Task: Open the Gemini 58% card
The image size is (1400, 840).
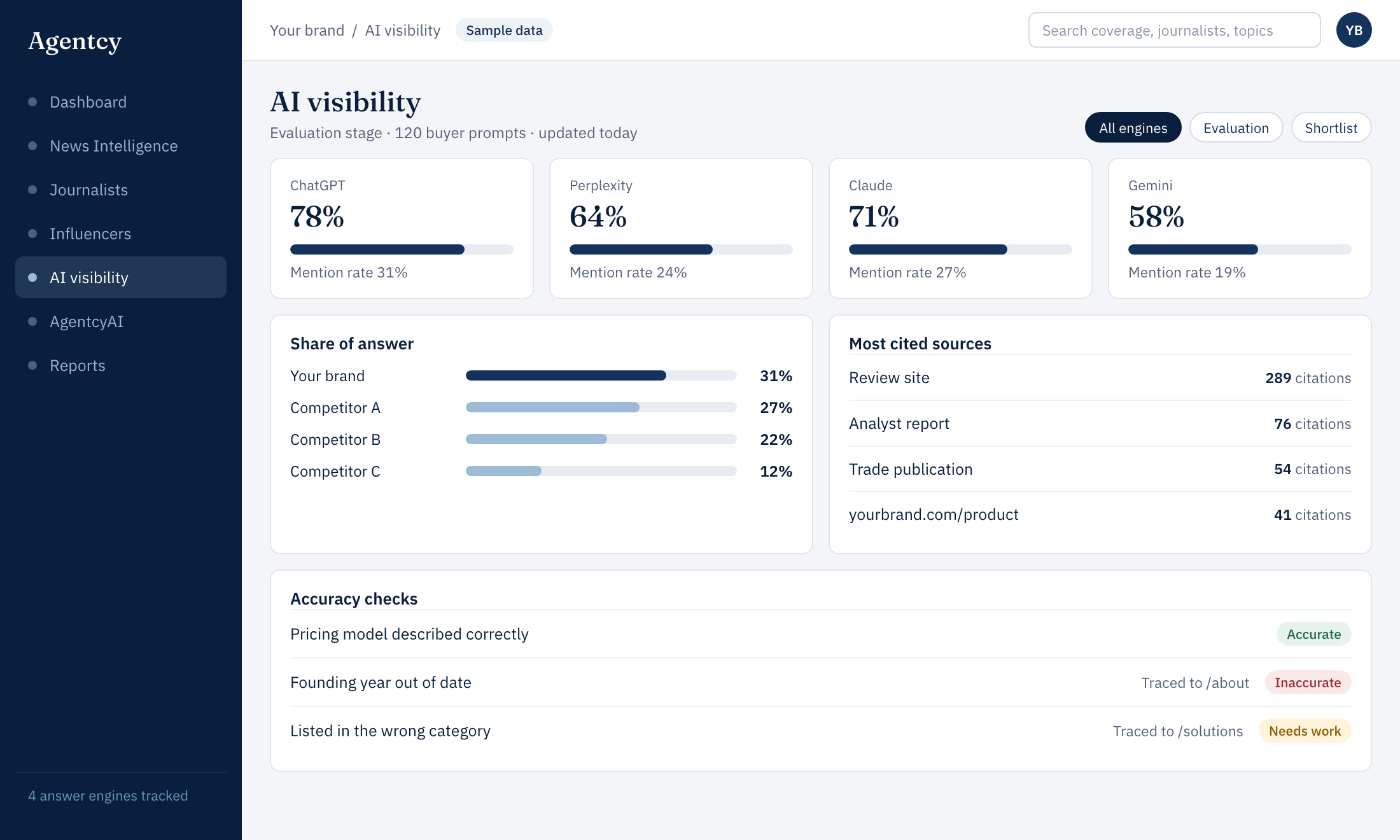Action: pyautogui.click(x=1240, y=228)
